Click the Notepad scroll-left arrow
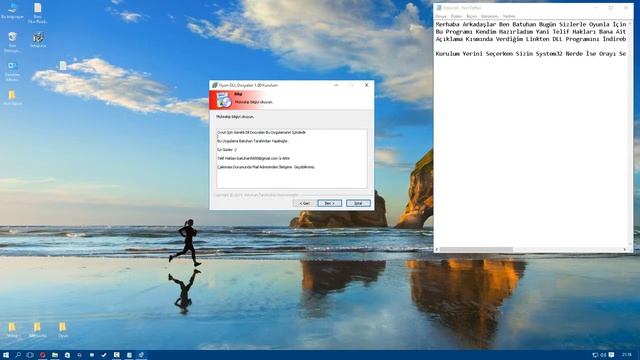The width and height of the screenshot is (640, 360). click(437, 249)
